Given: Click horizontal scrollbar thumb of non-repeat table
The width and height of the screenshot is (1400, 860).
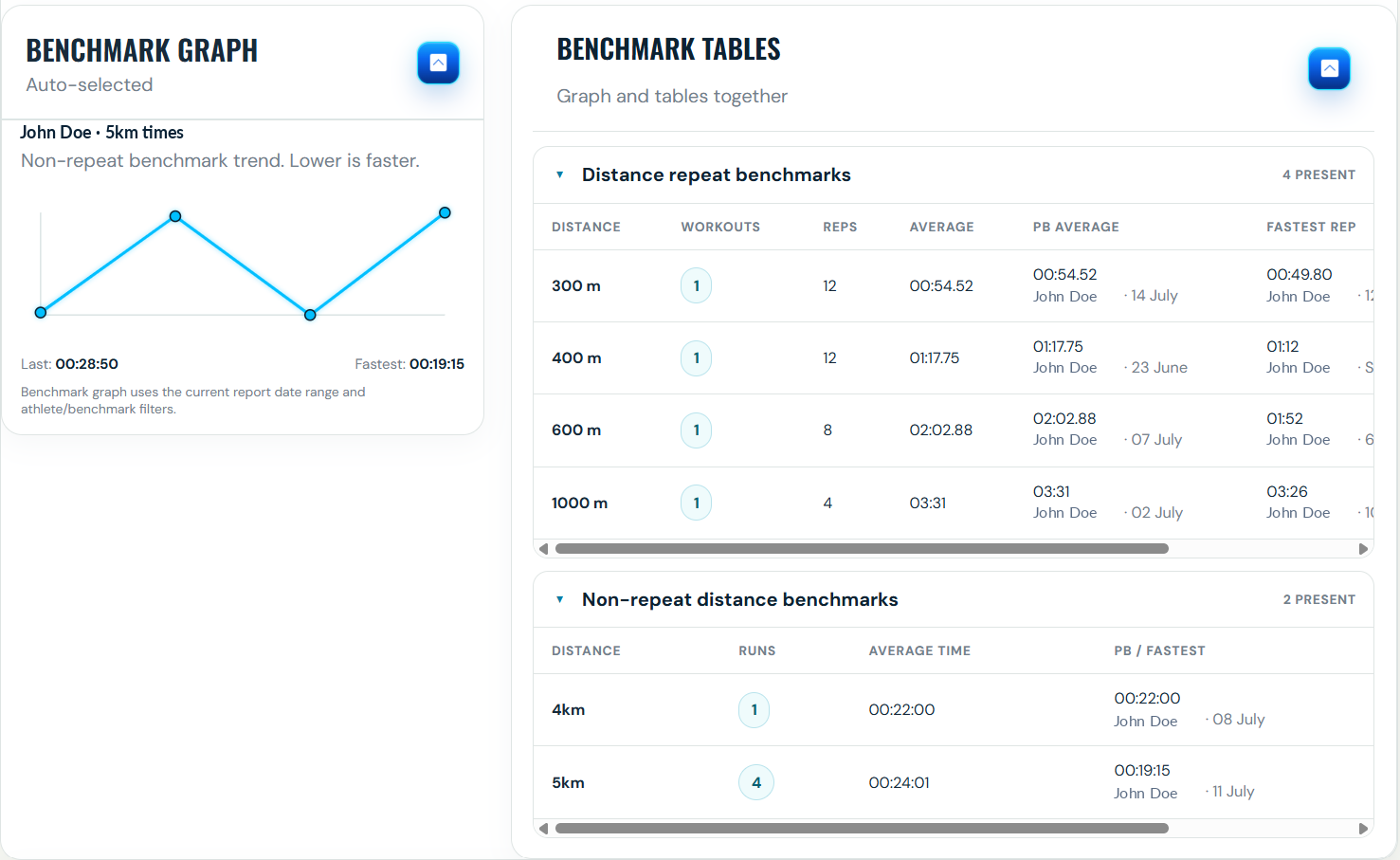Looking at the screenshot, I should pyautogui.click(x=862, y=828).
